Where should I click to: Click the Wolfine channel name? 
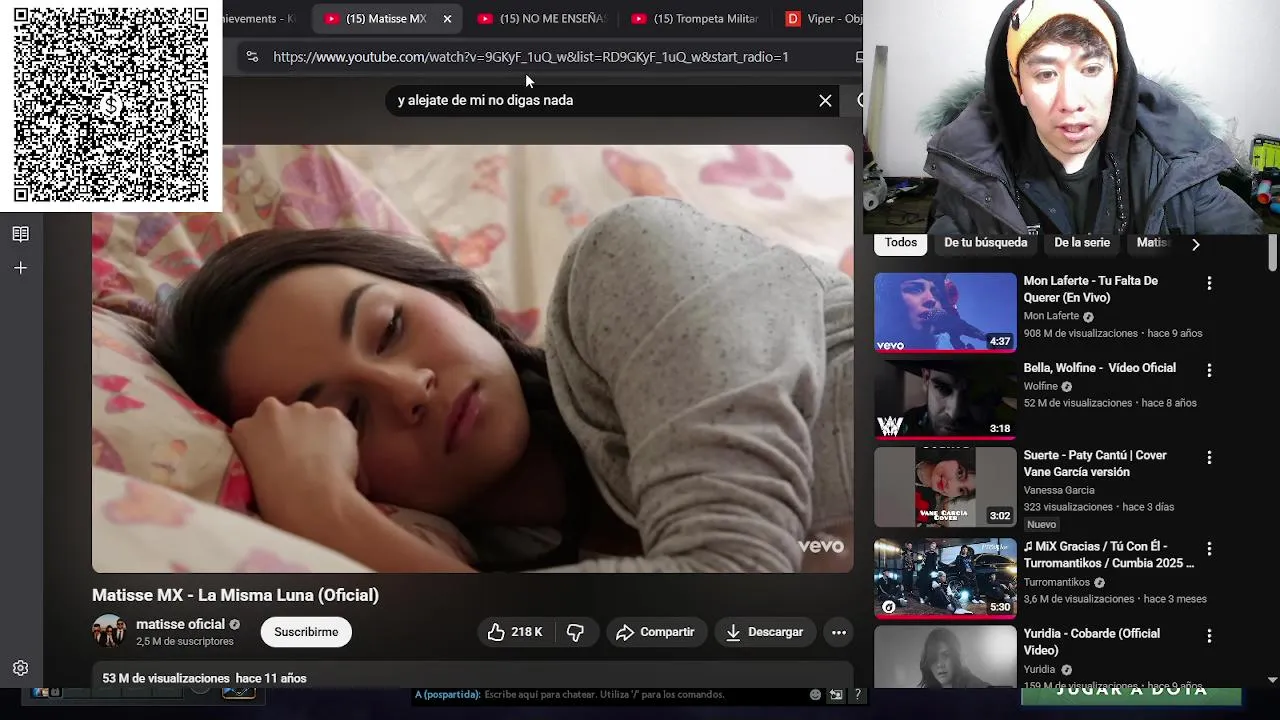[x=1040, y=386]
